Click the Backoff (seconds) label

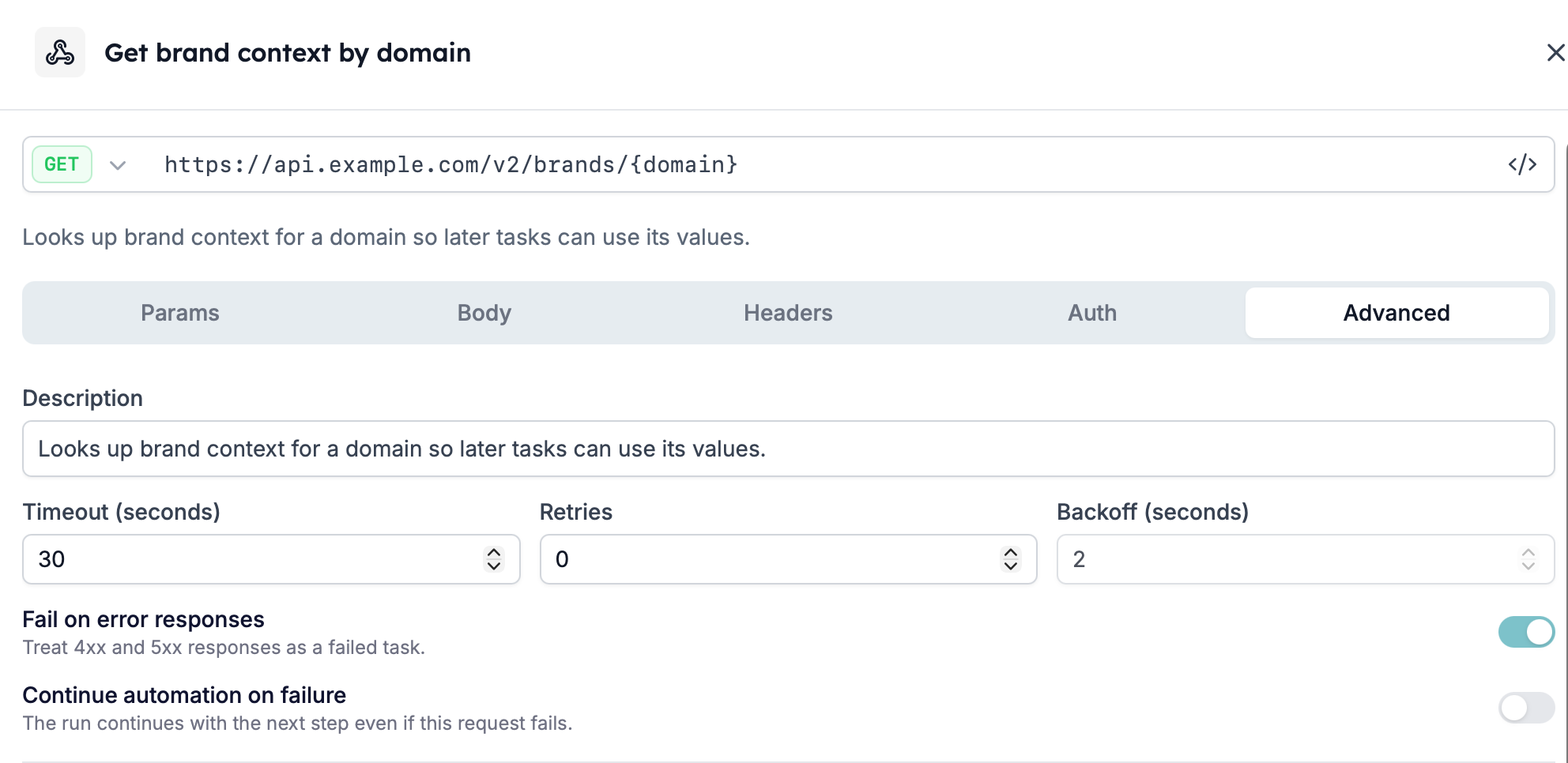(x=1153, y=512)
